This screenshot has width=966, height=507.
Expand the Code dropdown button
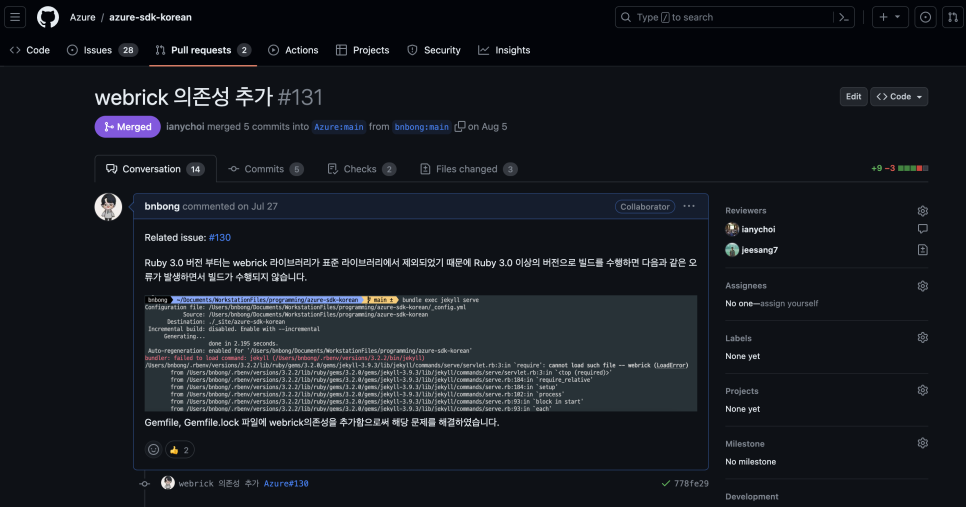[x=899, y=97]
